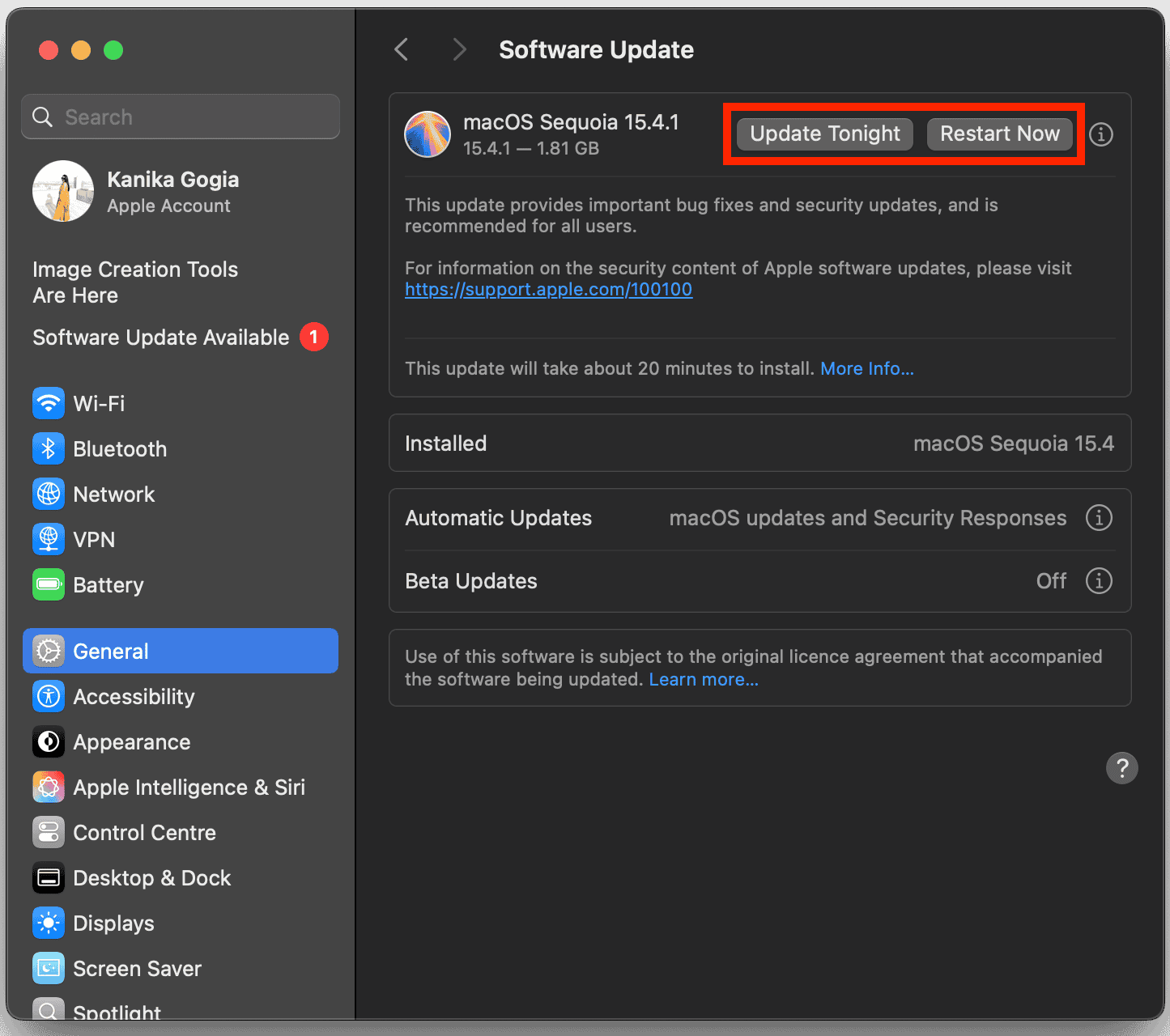Open Automatic Updates info options
This screenshot has height=1036, width=1170.
coord(1098,517)
